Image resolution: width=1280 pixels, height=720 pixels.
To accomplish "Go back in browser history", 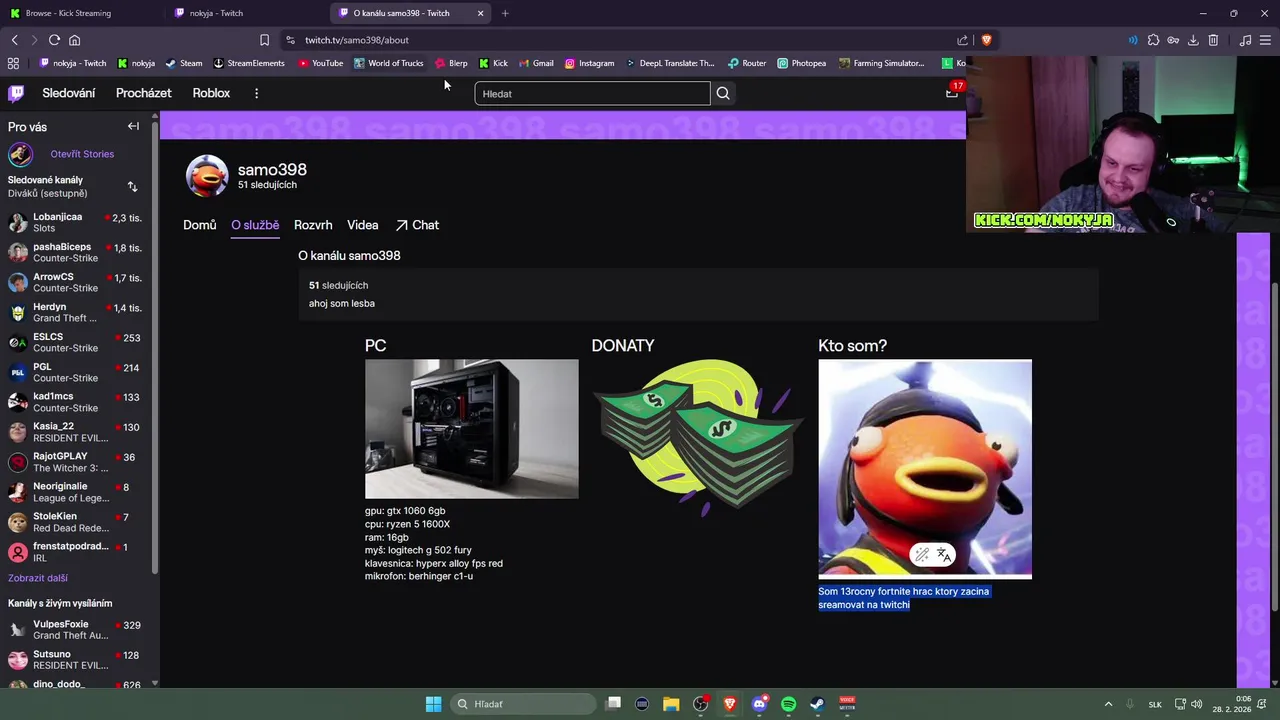I will click(14, 40).
